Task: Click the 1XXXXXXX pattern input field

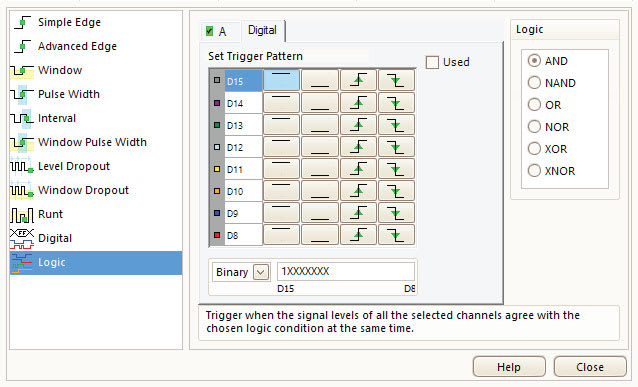Action: [x=346, y=271]
